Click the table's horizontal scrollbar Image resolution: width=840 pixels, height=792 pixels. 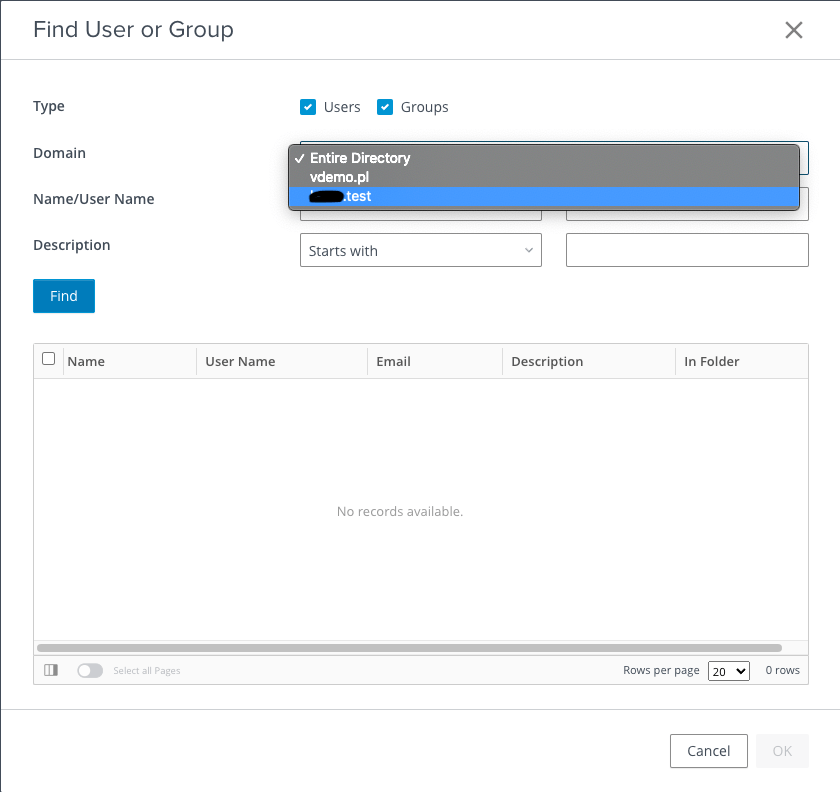click(x=409, y=648)
